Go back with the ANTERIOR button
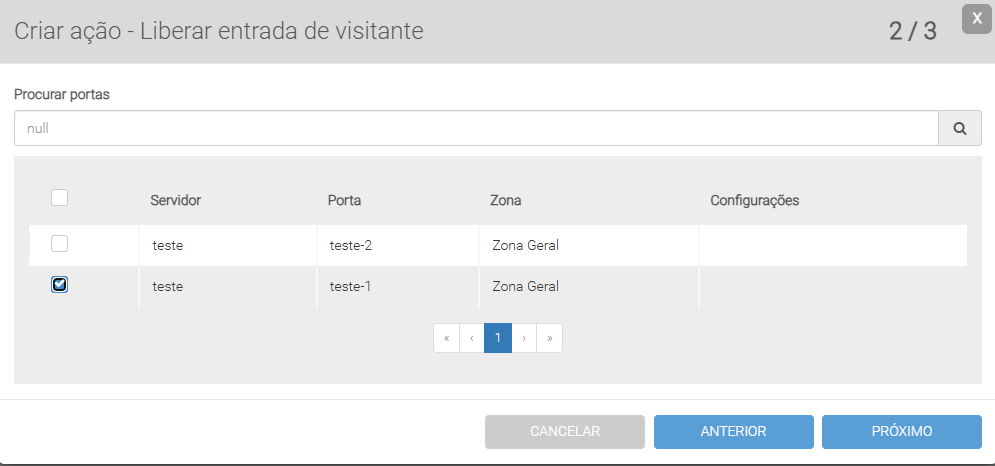 coord(733,431)
